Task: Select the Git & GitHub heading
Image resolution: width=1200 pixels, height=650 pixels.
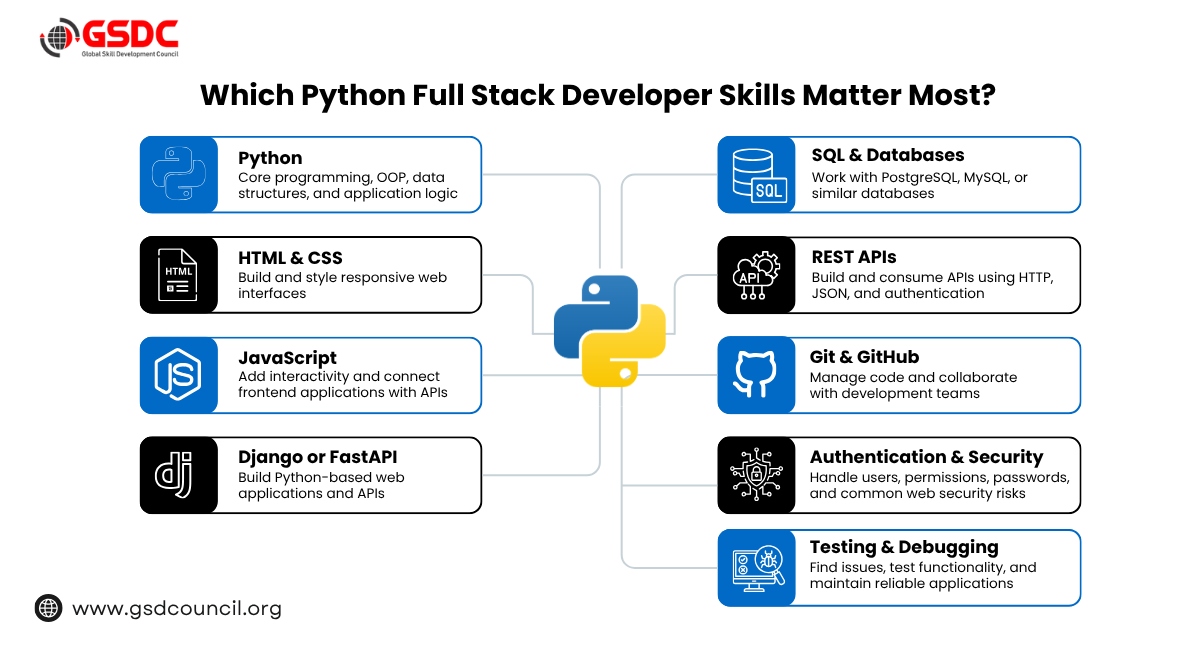Action: tap(864, 357)
